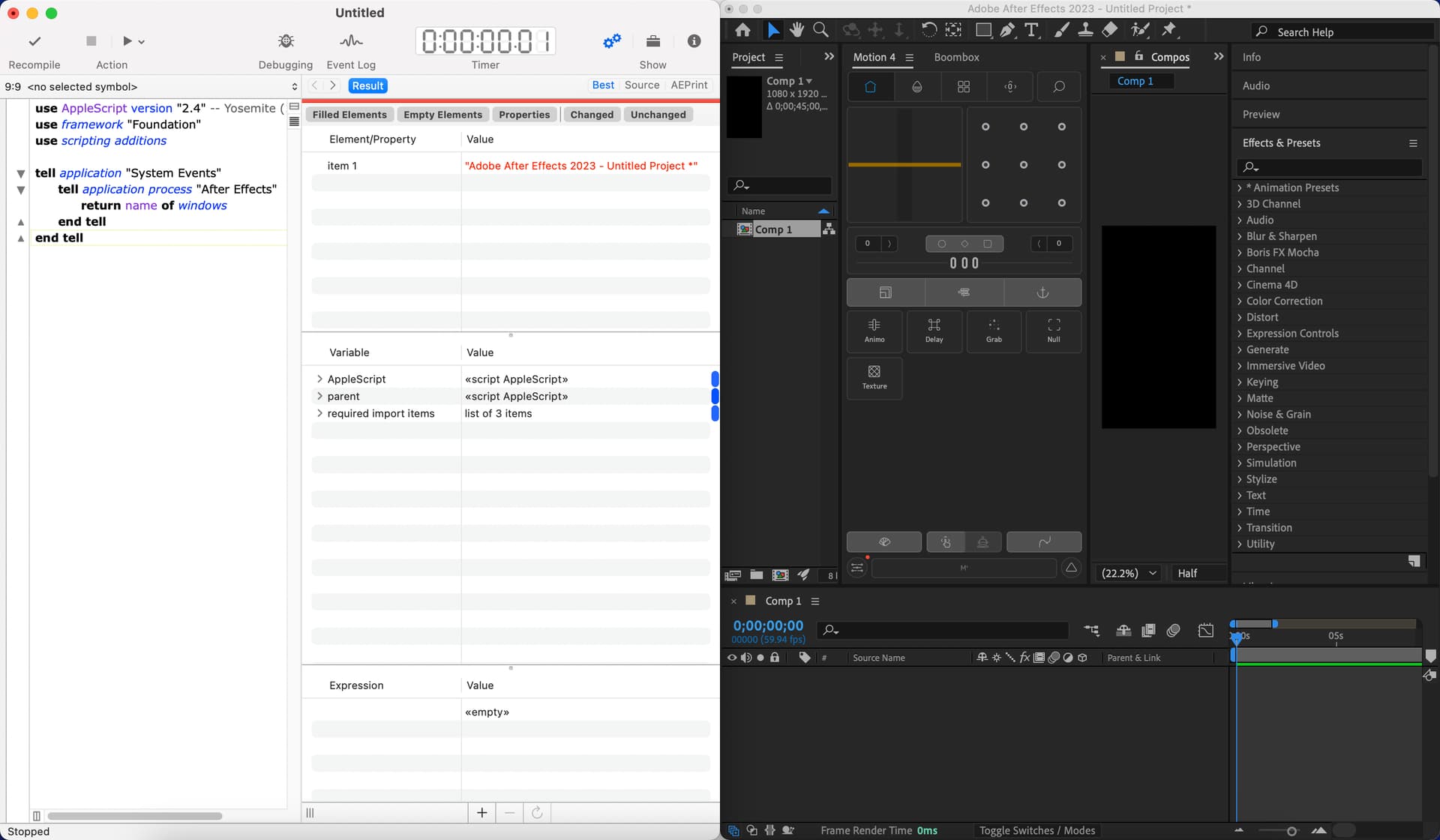This screenshot has width=1440, height=840.
Task: Open Motion 4 home section
Action: pos(871,87)
